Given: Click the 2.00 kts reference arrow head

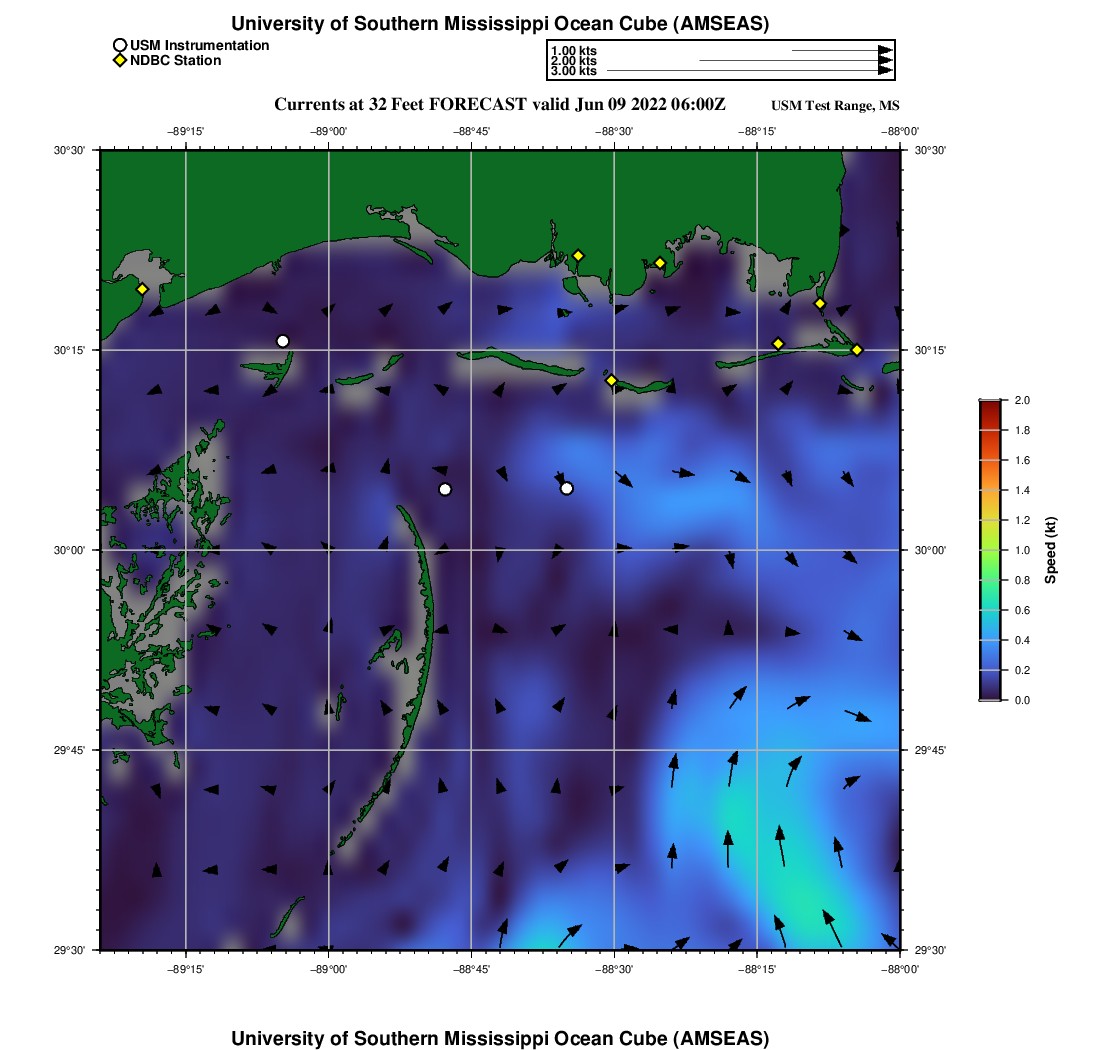Looking at the screenshot, I should (x=886, y=60).
